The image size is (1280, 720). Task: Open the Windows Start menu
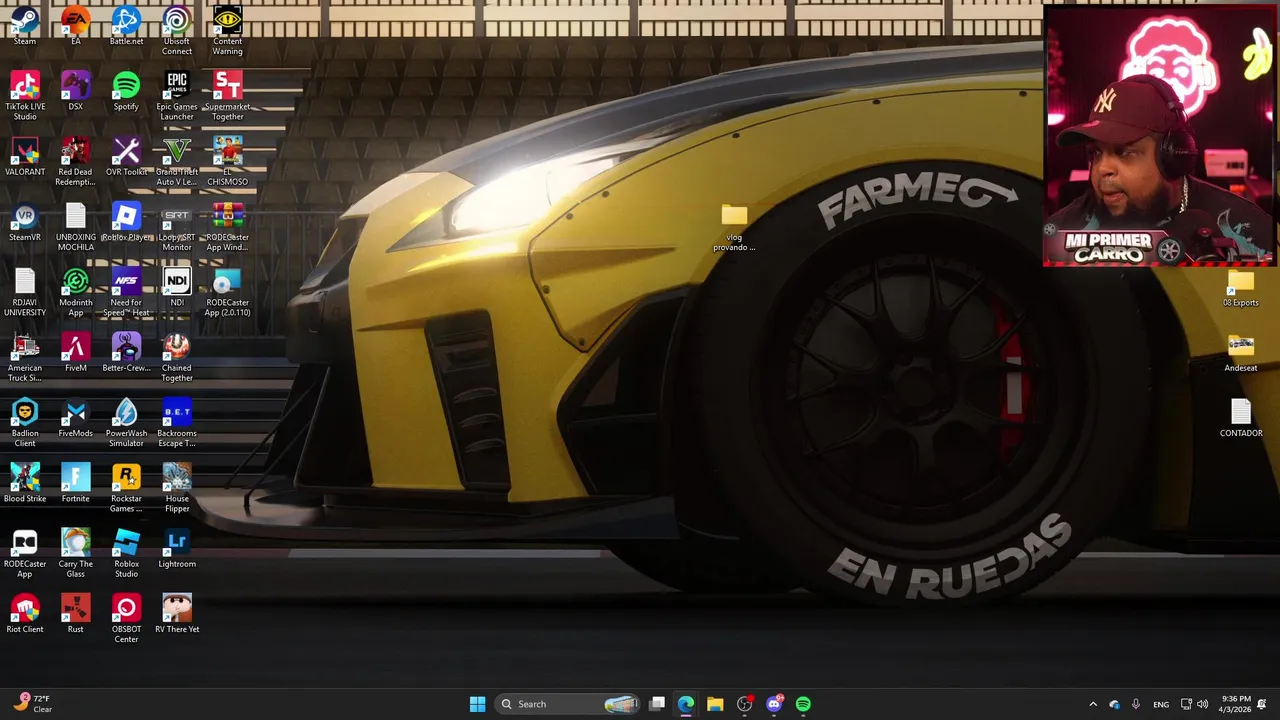point(477,704)
